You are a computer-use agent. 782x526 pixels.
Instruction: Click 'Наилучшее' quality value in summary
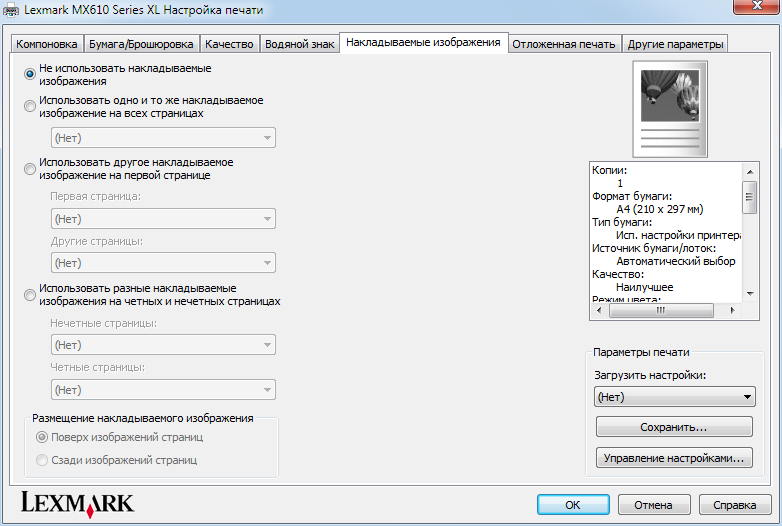coord(644,287)
